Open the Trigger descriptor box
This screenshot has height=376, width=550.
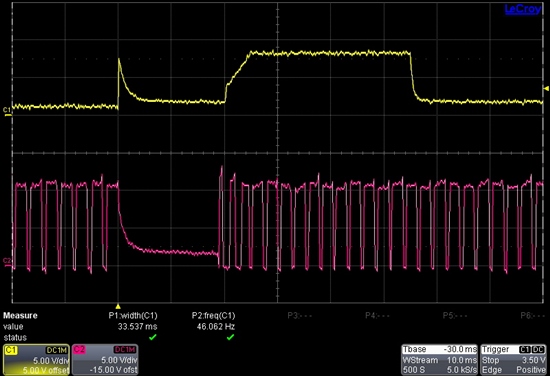coord(514,360)
